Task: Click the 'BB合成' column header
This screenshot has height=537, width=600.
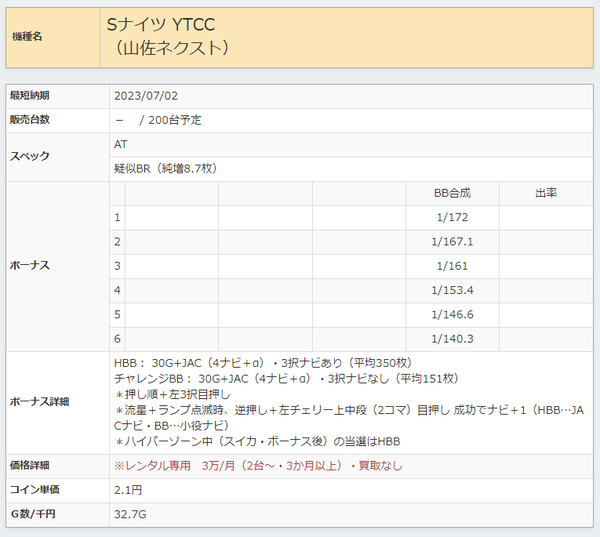Action: click(452, 193)
